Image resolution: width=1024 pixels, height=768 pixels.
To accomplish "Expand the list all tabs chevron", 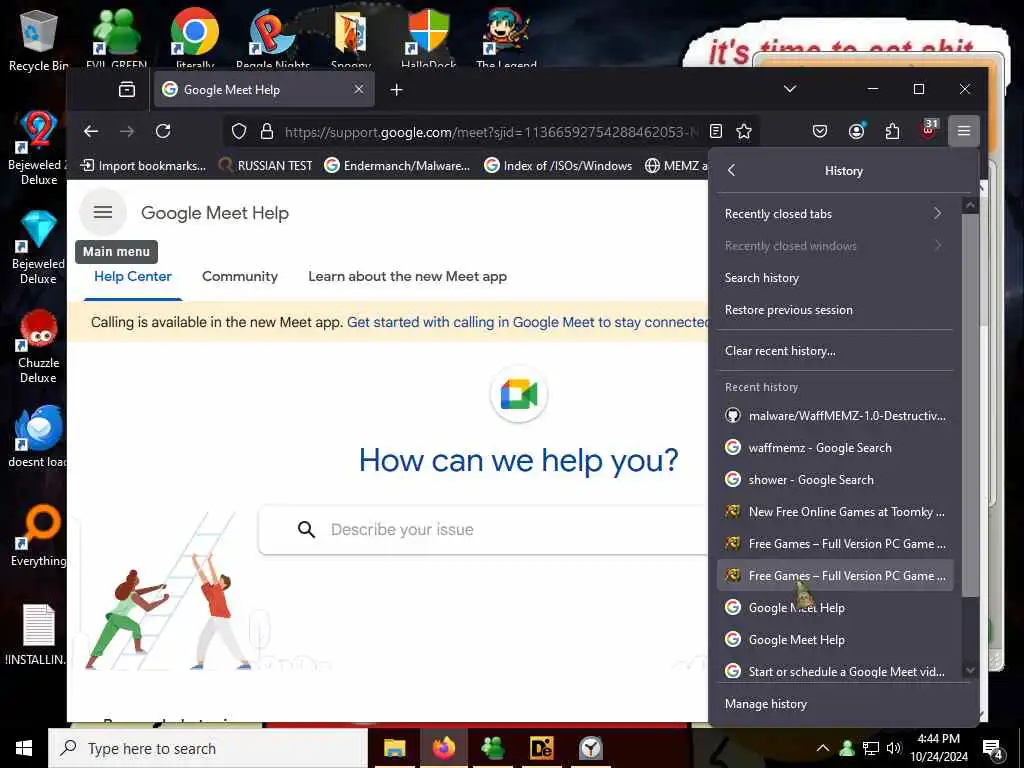I will pos(790,89).
